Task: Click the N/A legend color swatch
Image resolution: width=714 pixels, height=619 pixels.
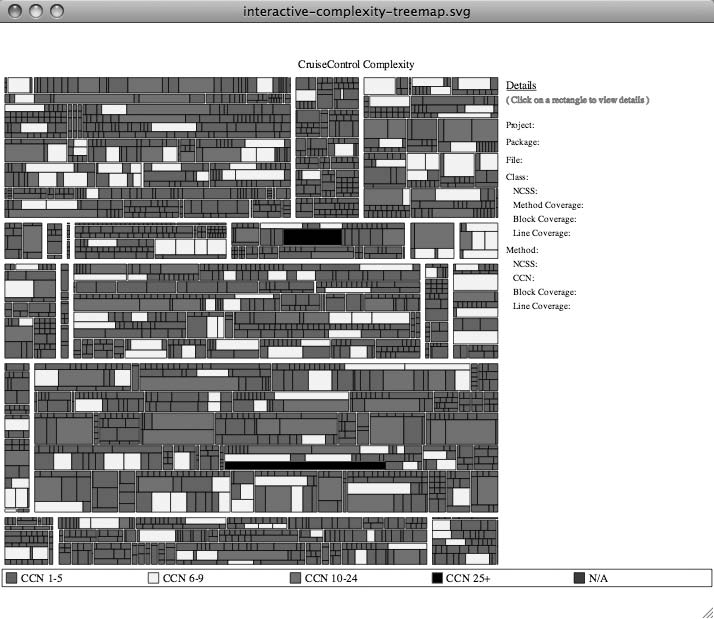Action: click(579, 578)
